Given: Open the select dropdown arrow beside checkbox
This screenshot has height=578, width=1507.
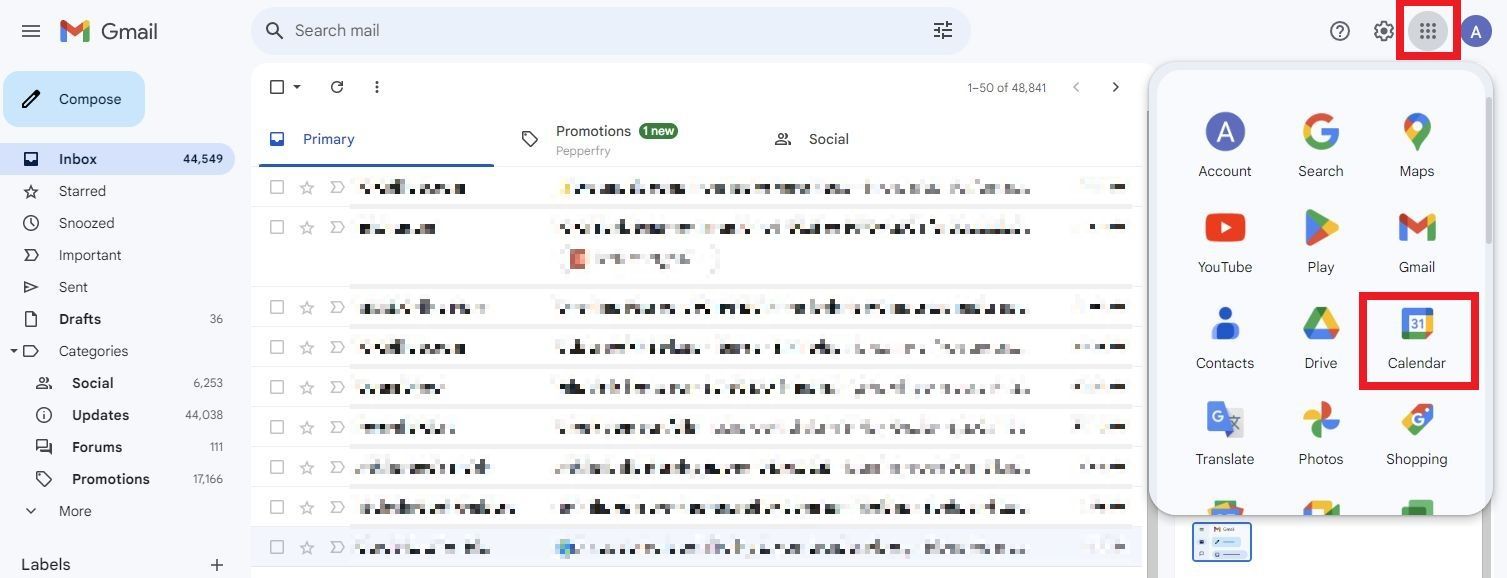Looking at the screenshot, I should [297, 87].
